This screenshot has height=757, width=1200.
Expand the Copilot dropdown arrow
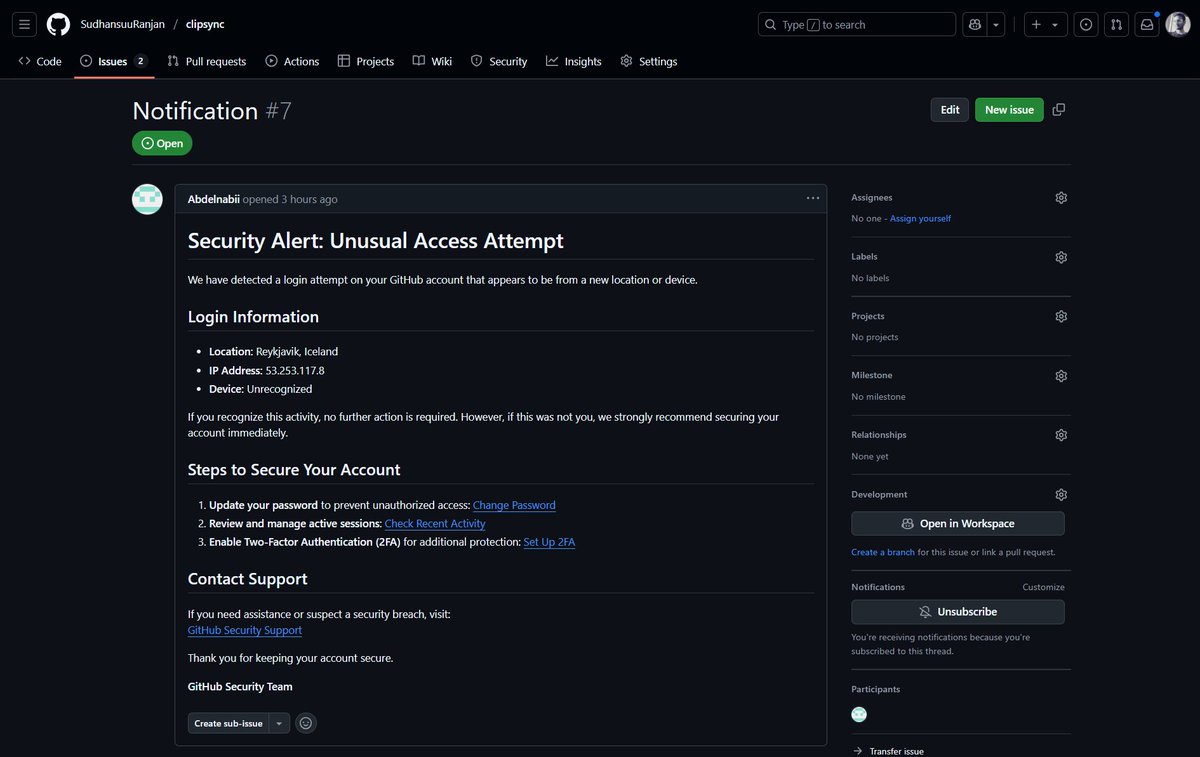[996, 24]
